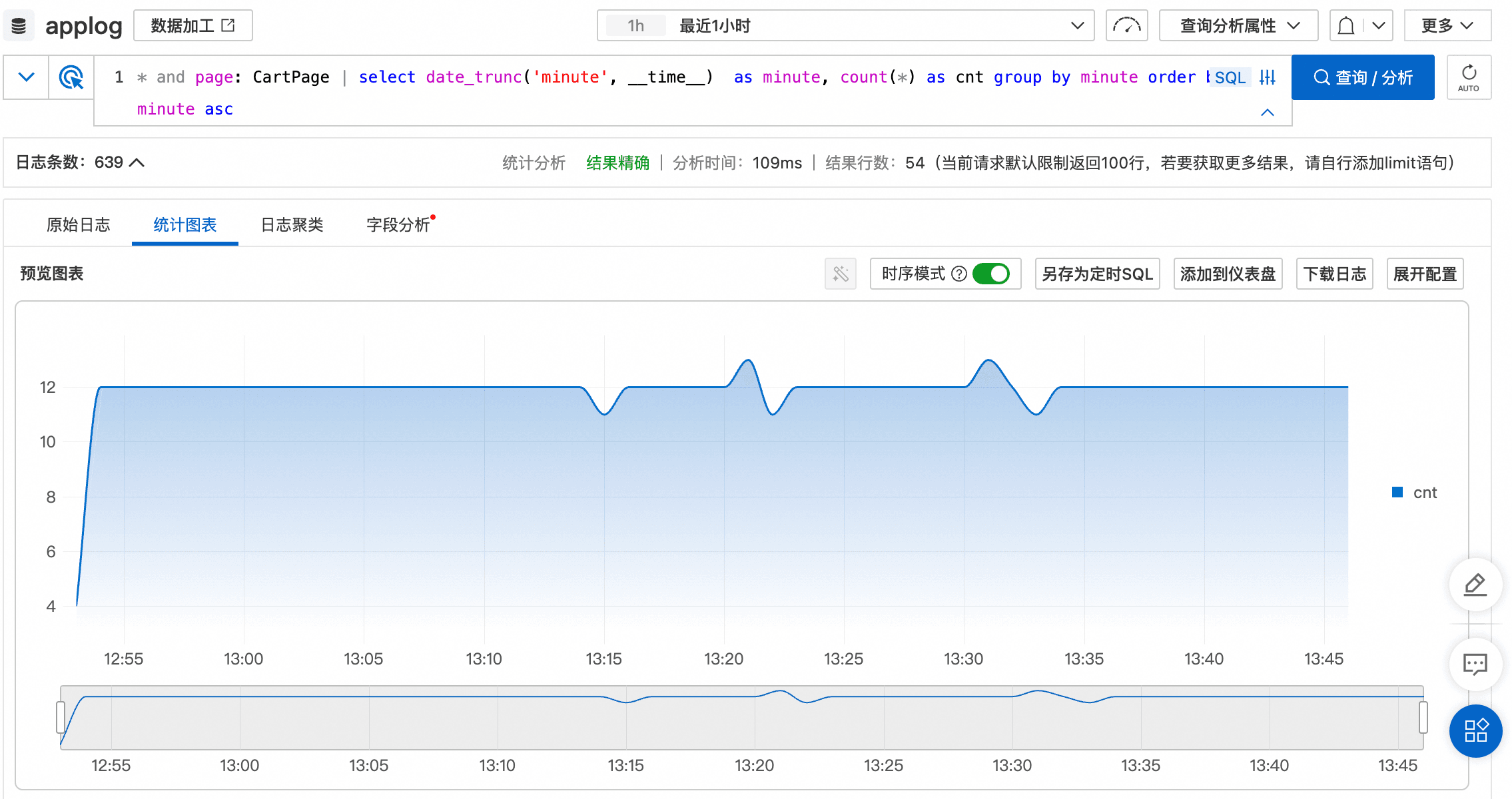Open the 更多 menu
This screenshot has width=1512, height=799.
[1447, 26]
